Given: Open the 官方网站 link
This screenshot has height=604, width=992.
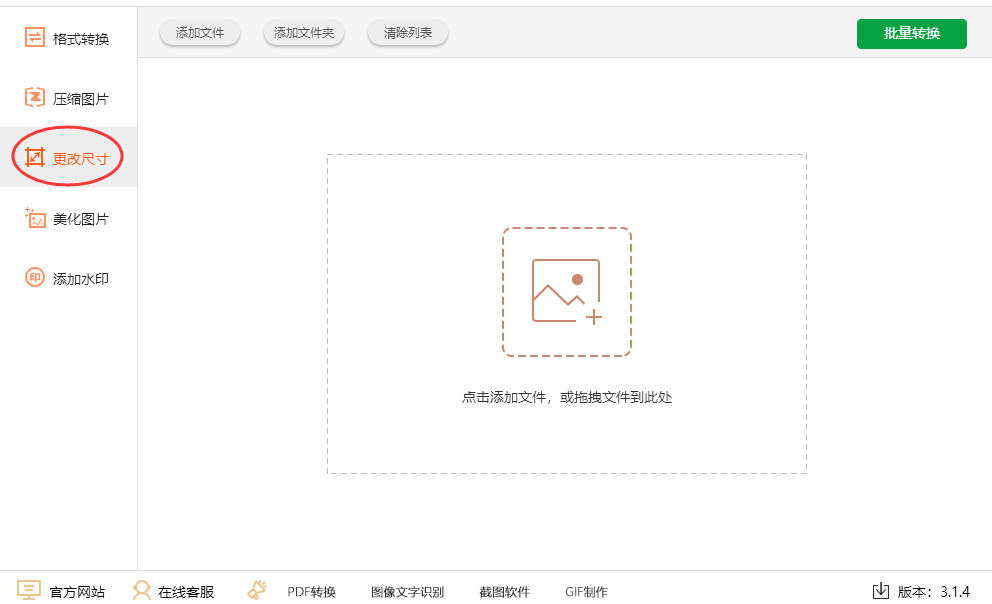Looking at the screenshot, I should pyautogui.click(x=77, y=592).
